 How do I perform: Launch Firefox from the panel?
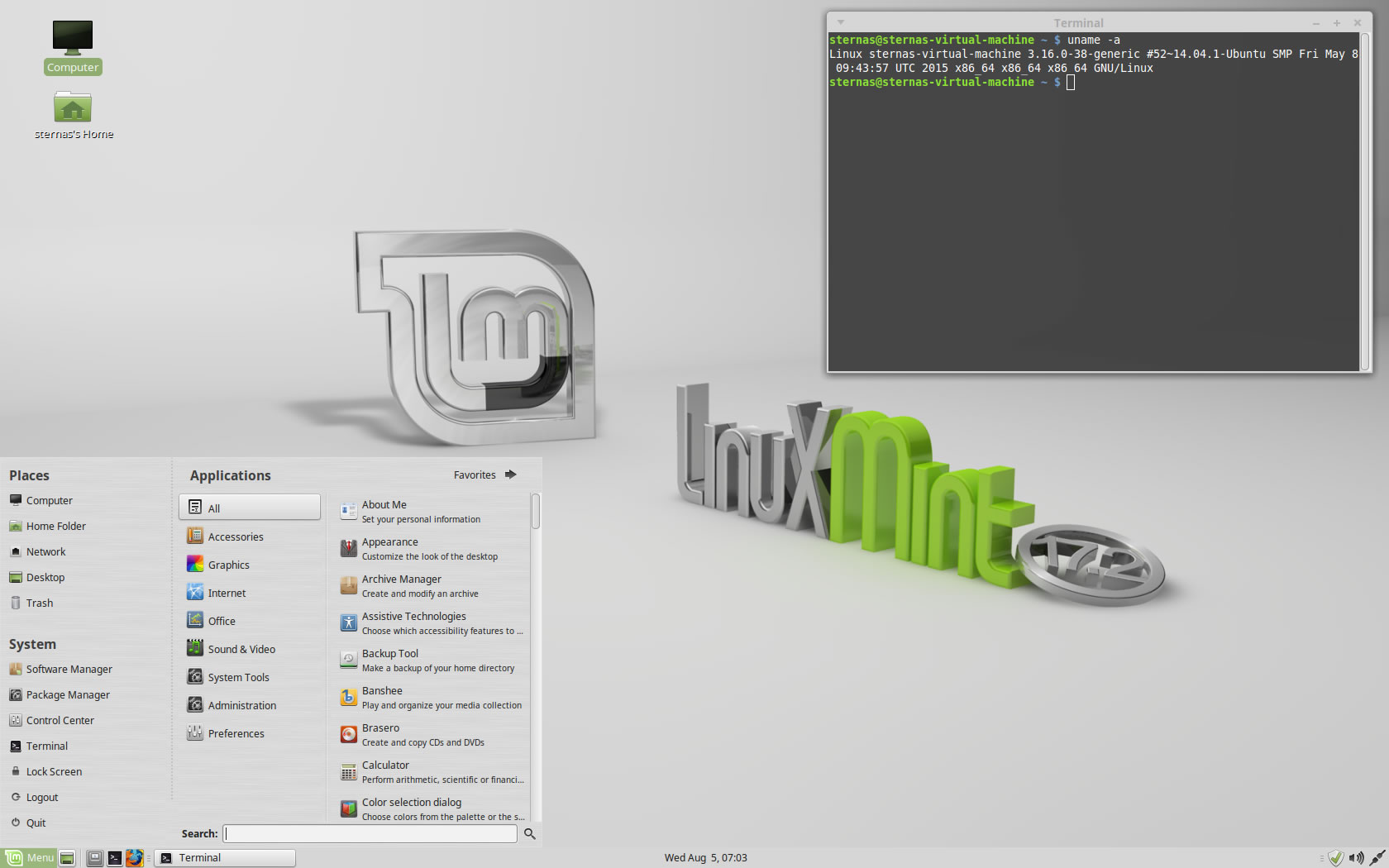tap(134, 858)
